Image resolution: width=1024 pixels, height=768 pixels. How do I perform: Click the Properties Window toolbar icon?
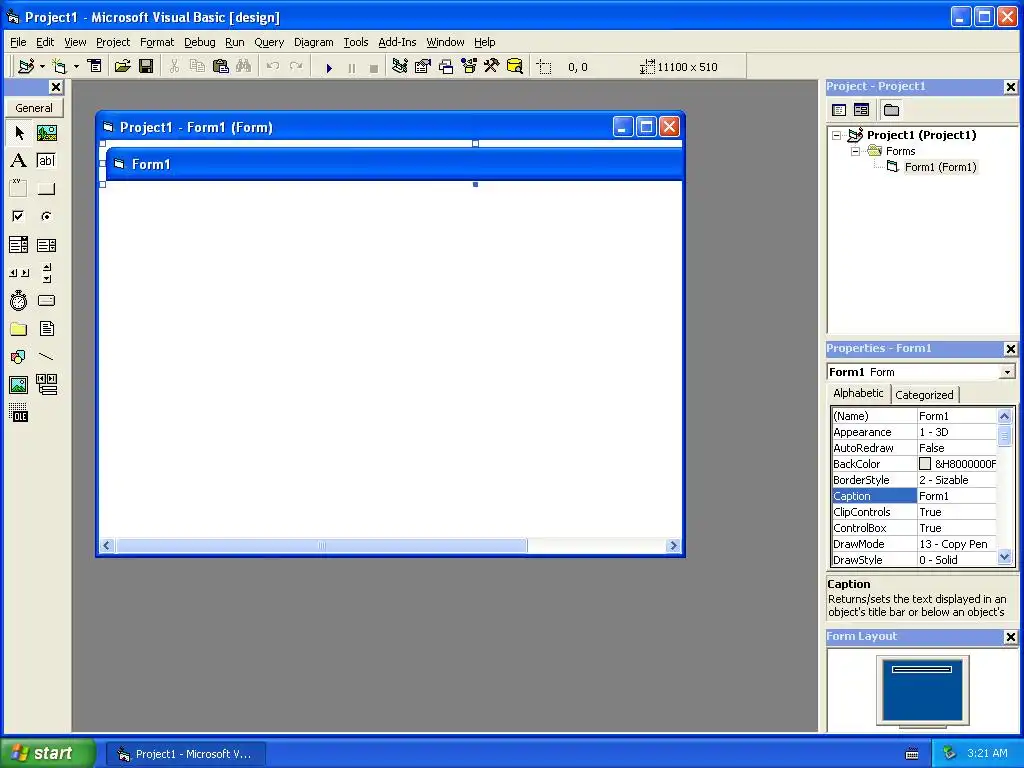(423, 67)
